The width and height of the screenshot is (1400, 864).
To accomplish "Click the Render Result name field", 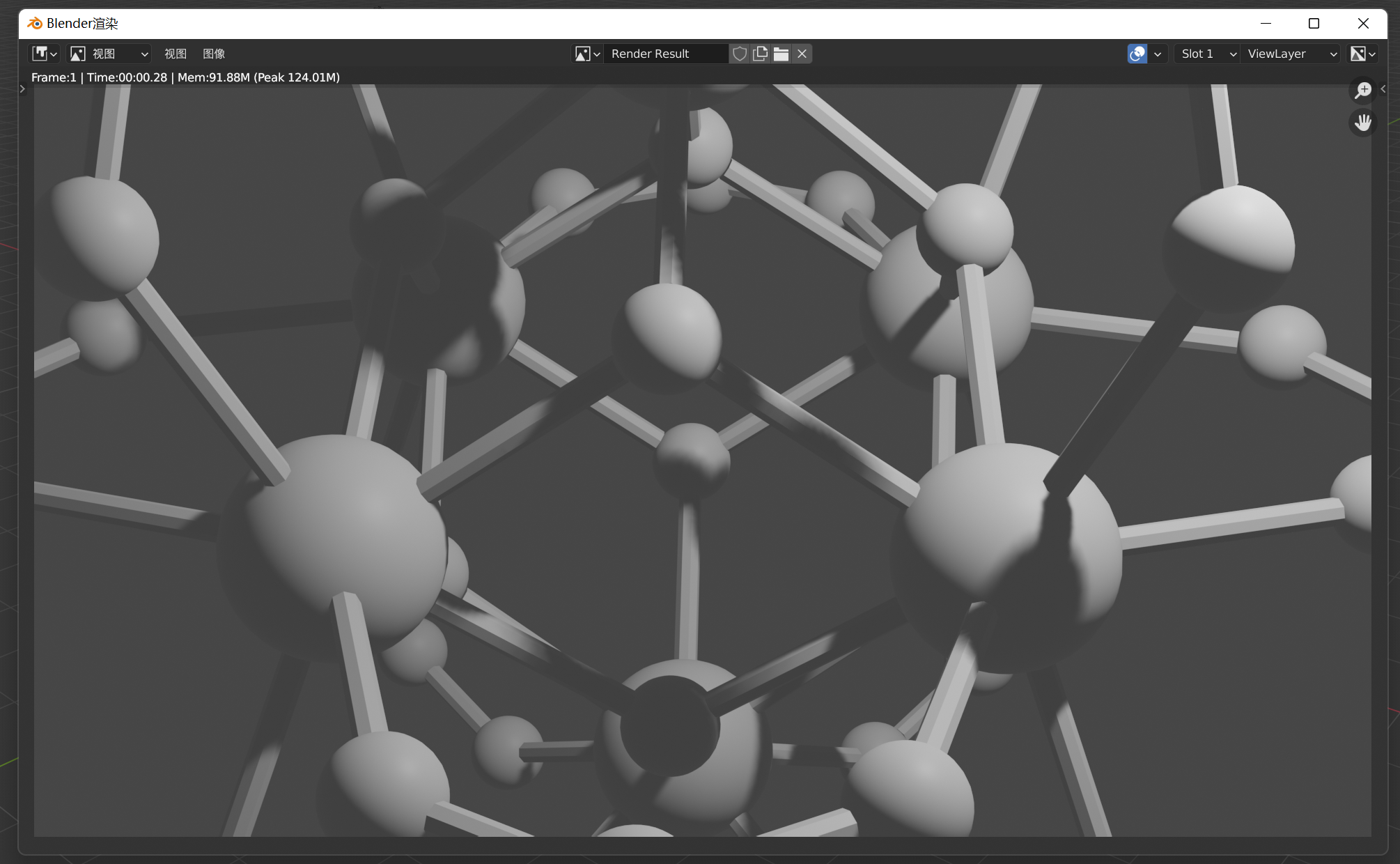I will pyautogui.click(x=666, y=54).
